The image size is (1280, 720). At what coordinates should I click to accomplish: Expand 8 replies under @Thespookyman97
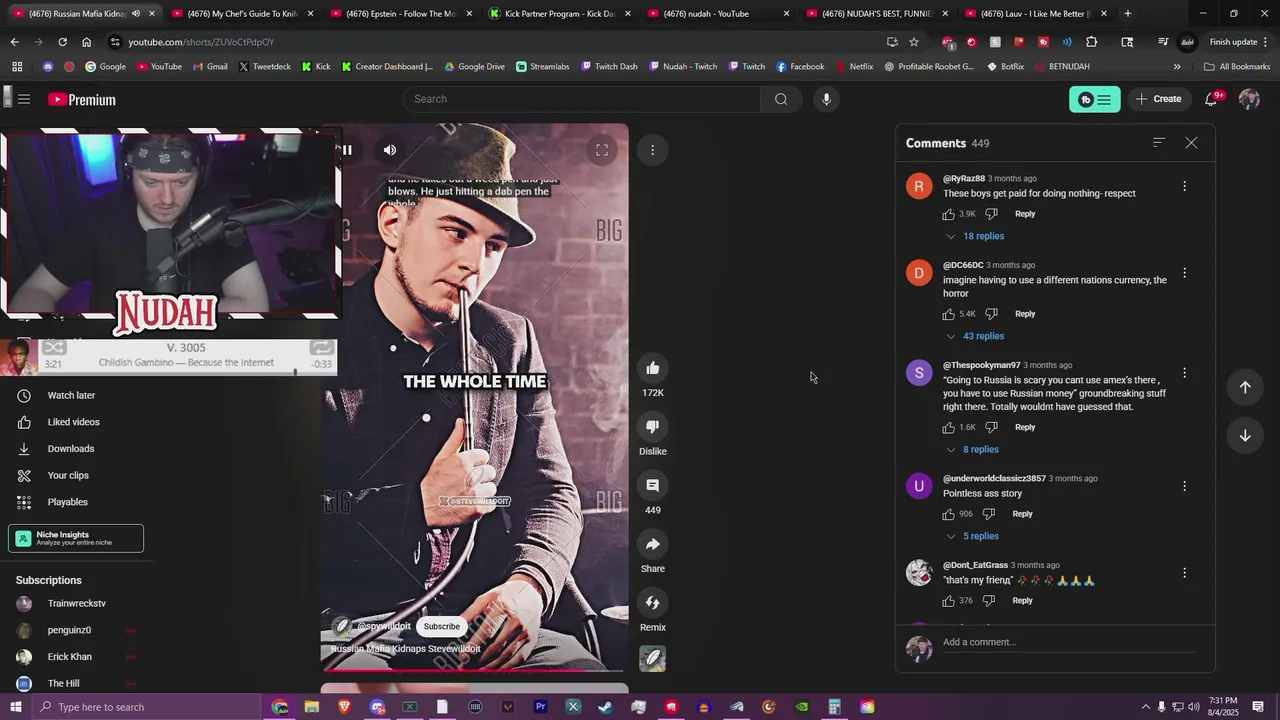pyautogui.click(x=972, y=450)
